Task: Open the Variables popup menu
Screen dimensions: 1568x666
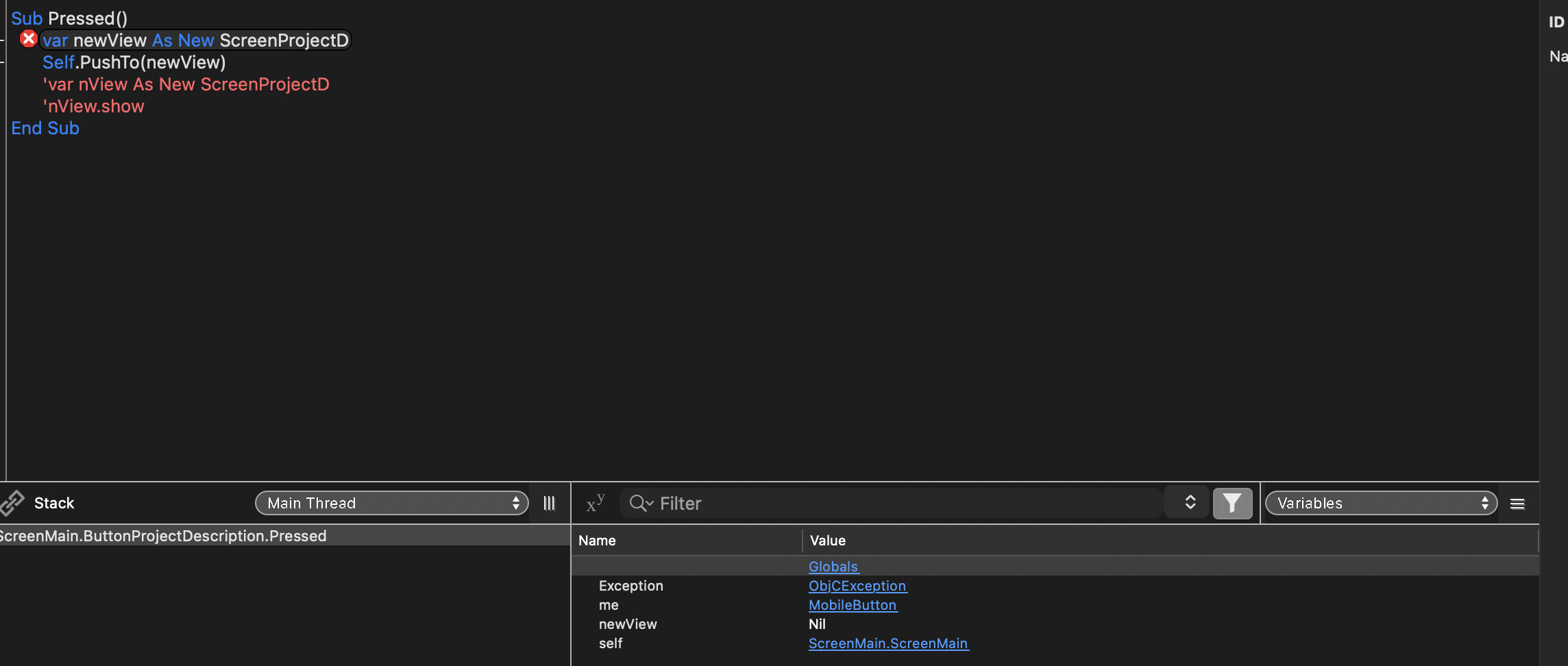Action: 1380,503
